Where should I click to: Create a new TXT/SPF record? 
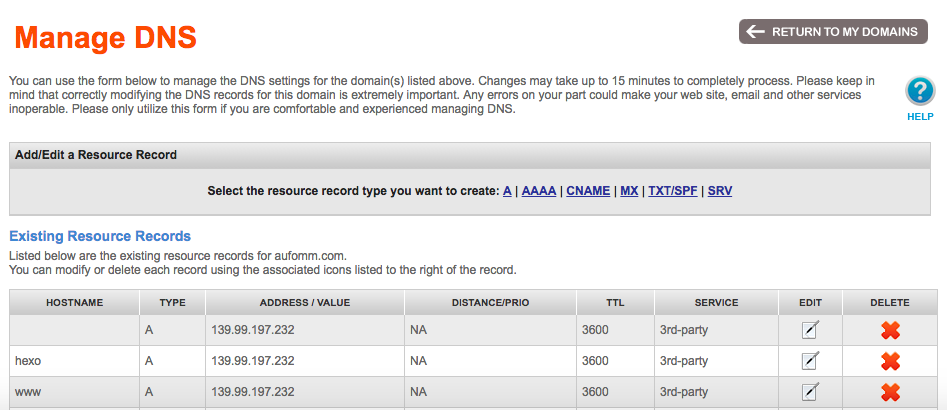point(671,190)
